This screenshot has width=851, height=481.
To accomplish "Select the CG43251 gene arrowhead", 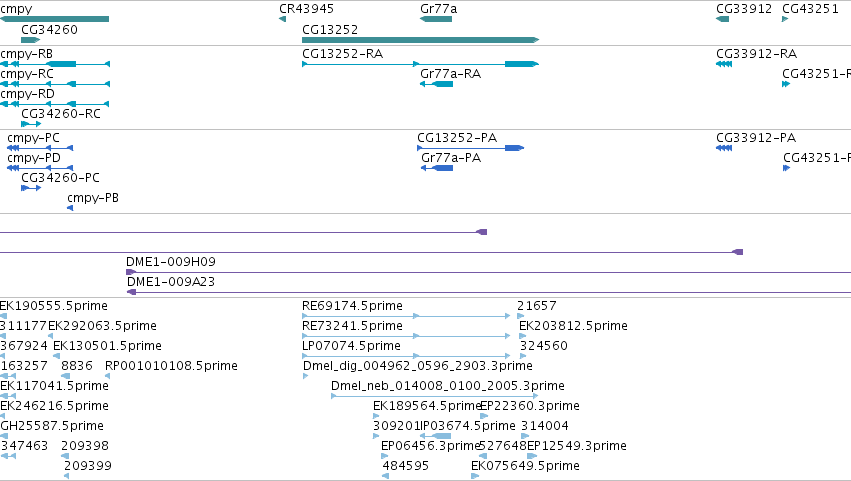I will [785, 19].
